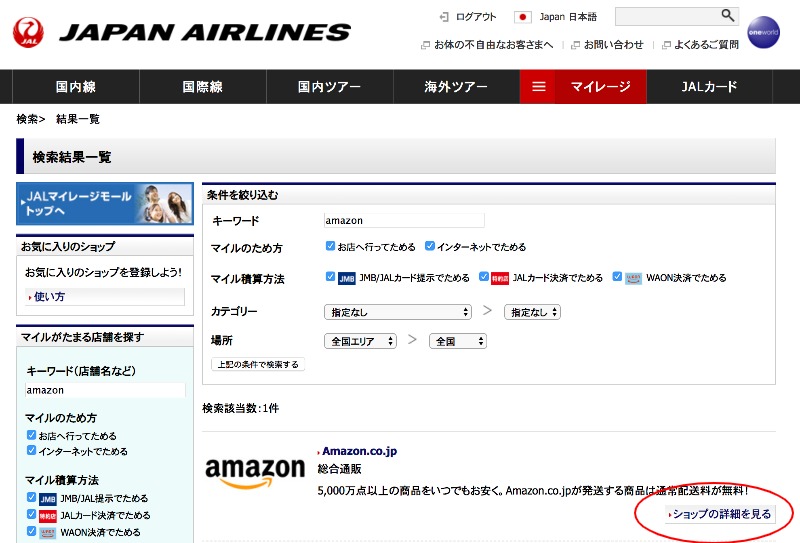Click the red JAL card icon in filter panel
This screenshot has width=800, height=543.
coord(500,278)
